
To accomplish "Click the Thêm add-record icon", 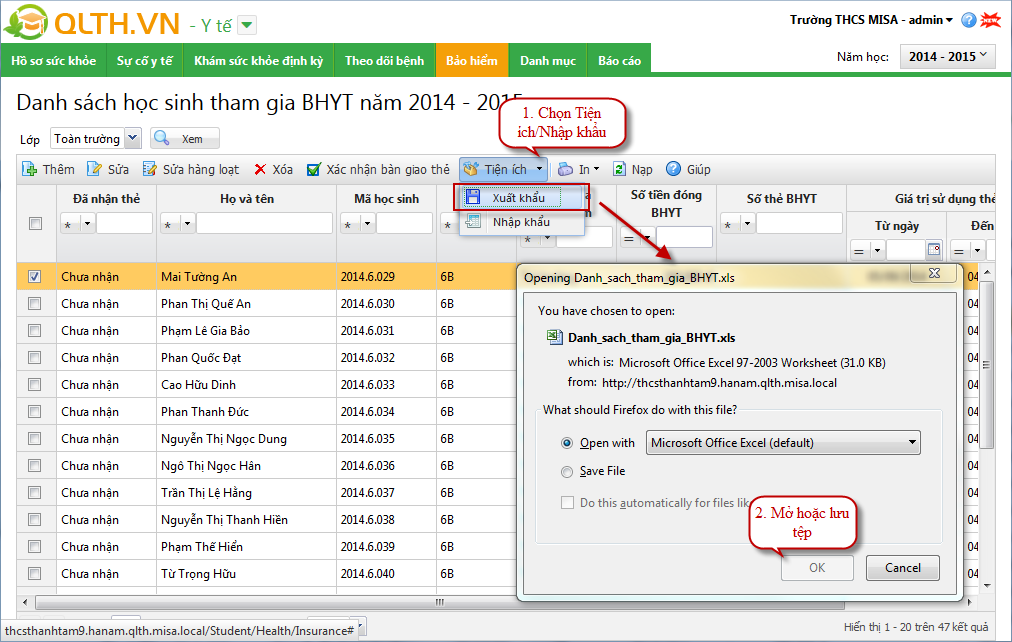I will point(30,170).
